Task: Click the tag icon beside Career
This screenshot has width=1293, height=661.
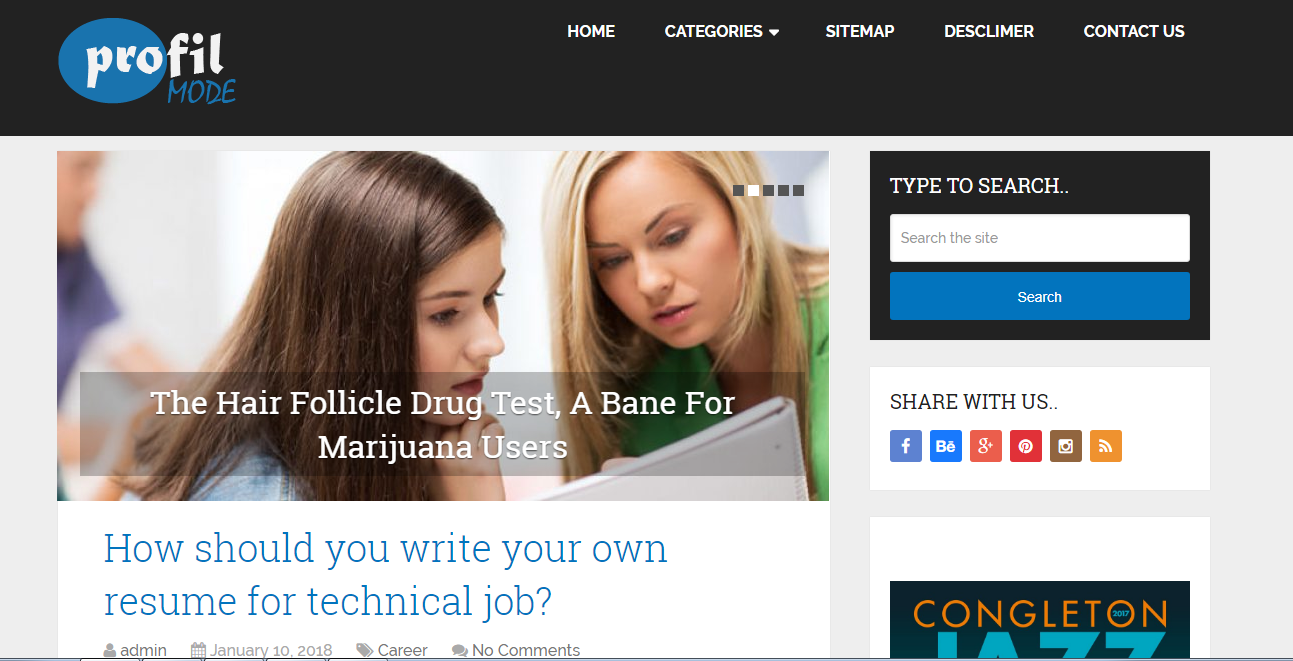Action: point(365,650)
